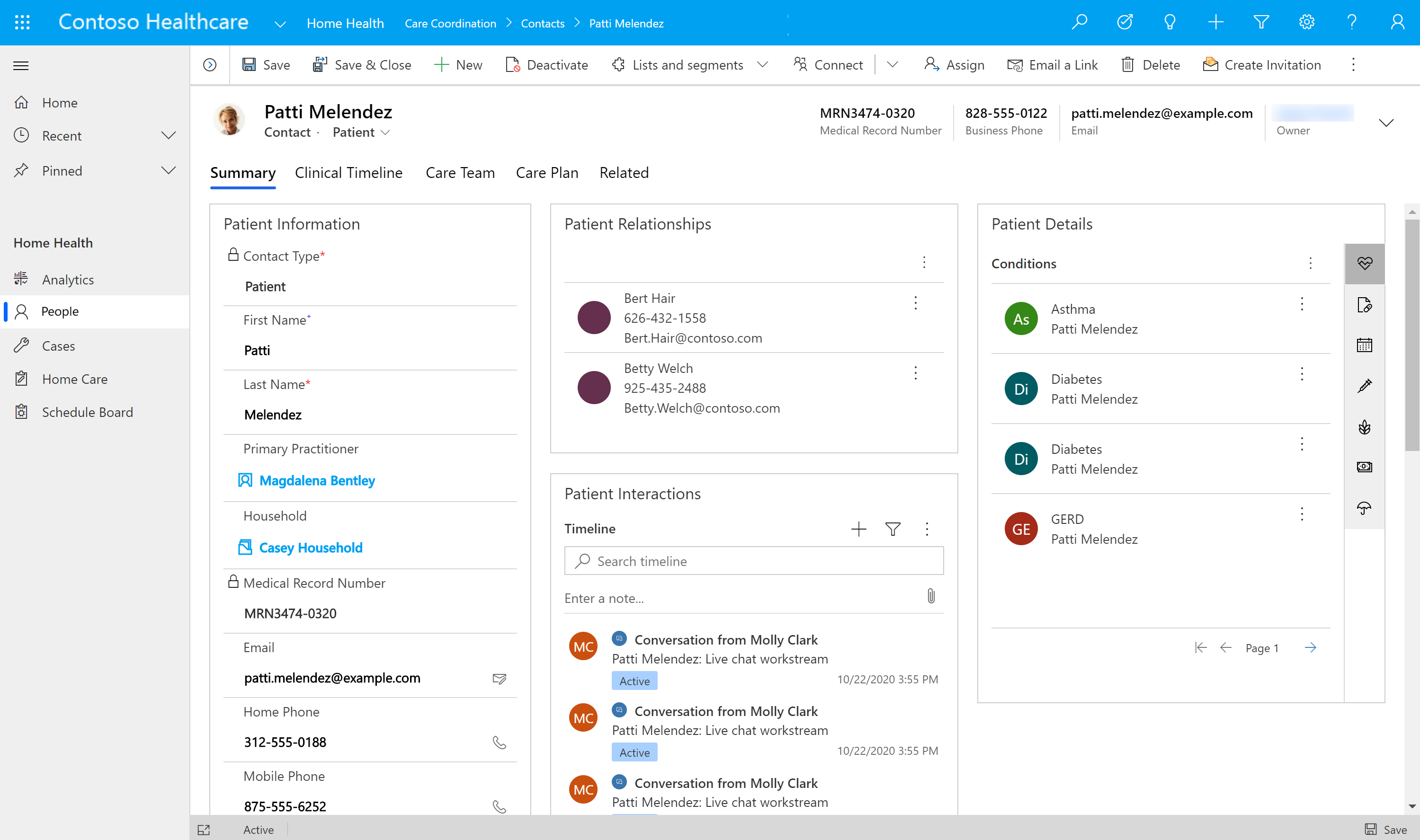Click the call icon beside Home Phone
1420x840 pixels.
tap(500, 742)
